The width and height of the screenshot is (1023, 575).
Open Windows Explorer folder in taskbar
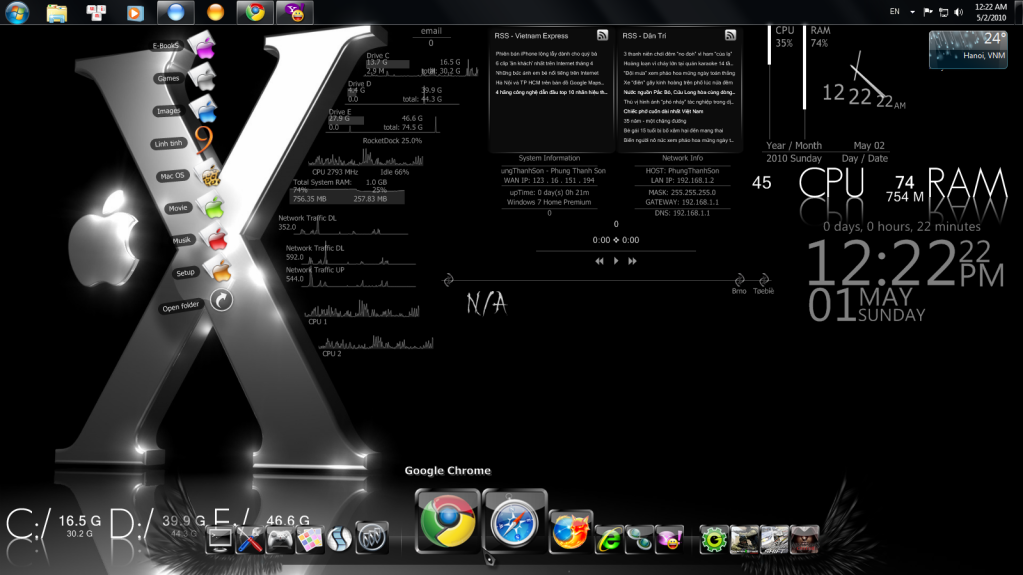click(x=57, y=12)
